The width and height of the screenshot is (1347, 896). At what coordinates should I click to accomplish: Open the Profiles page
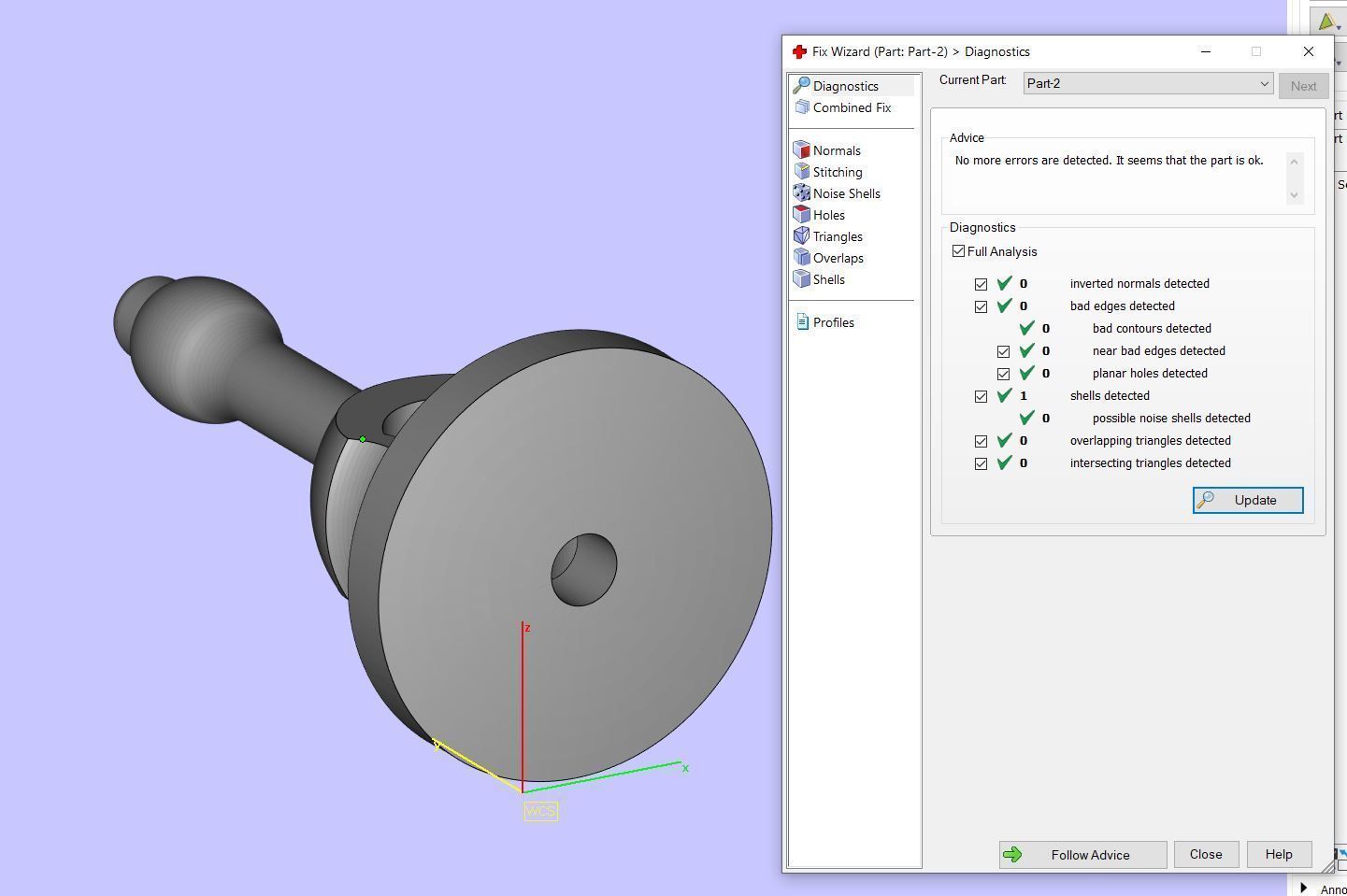833,322
